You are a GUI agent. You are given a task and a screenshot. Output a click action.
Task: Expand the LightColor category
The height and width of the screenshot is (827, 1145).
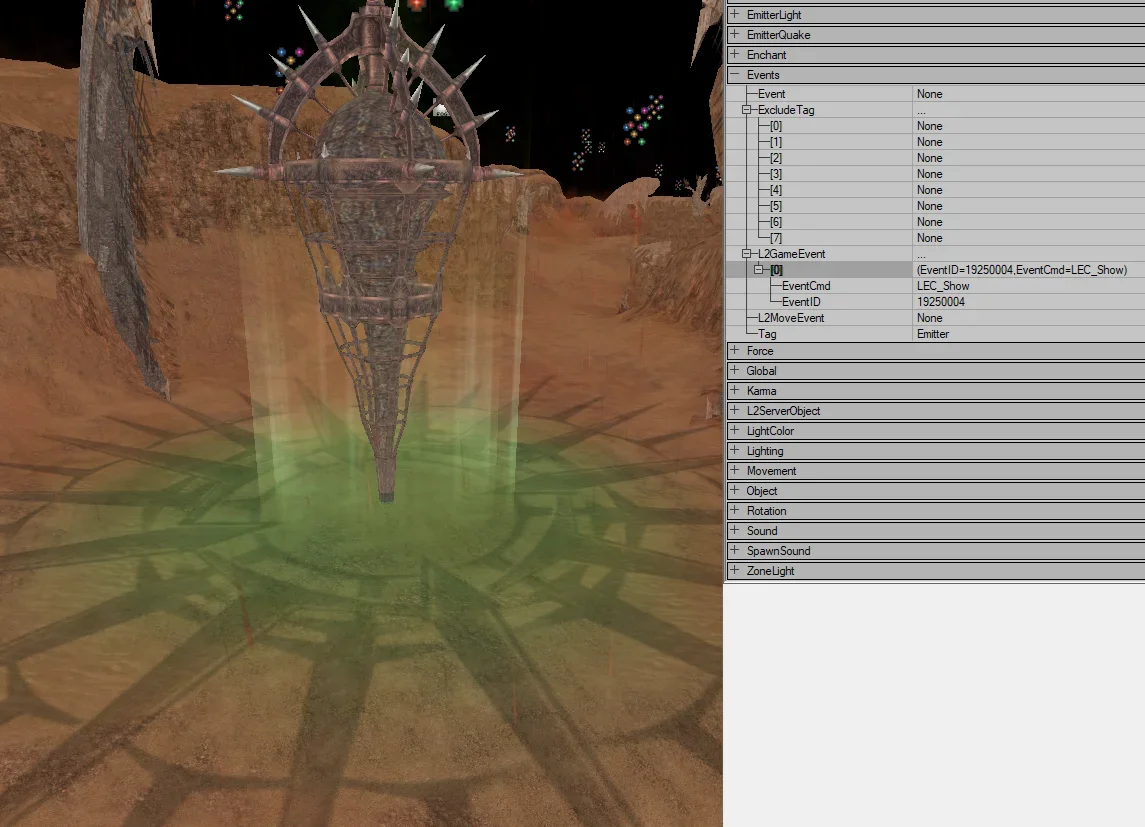[735, 431]
